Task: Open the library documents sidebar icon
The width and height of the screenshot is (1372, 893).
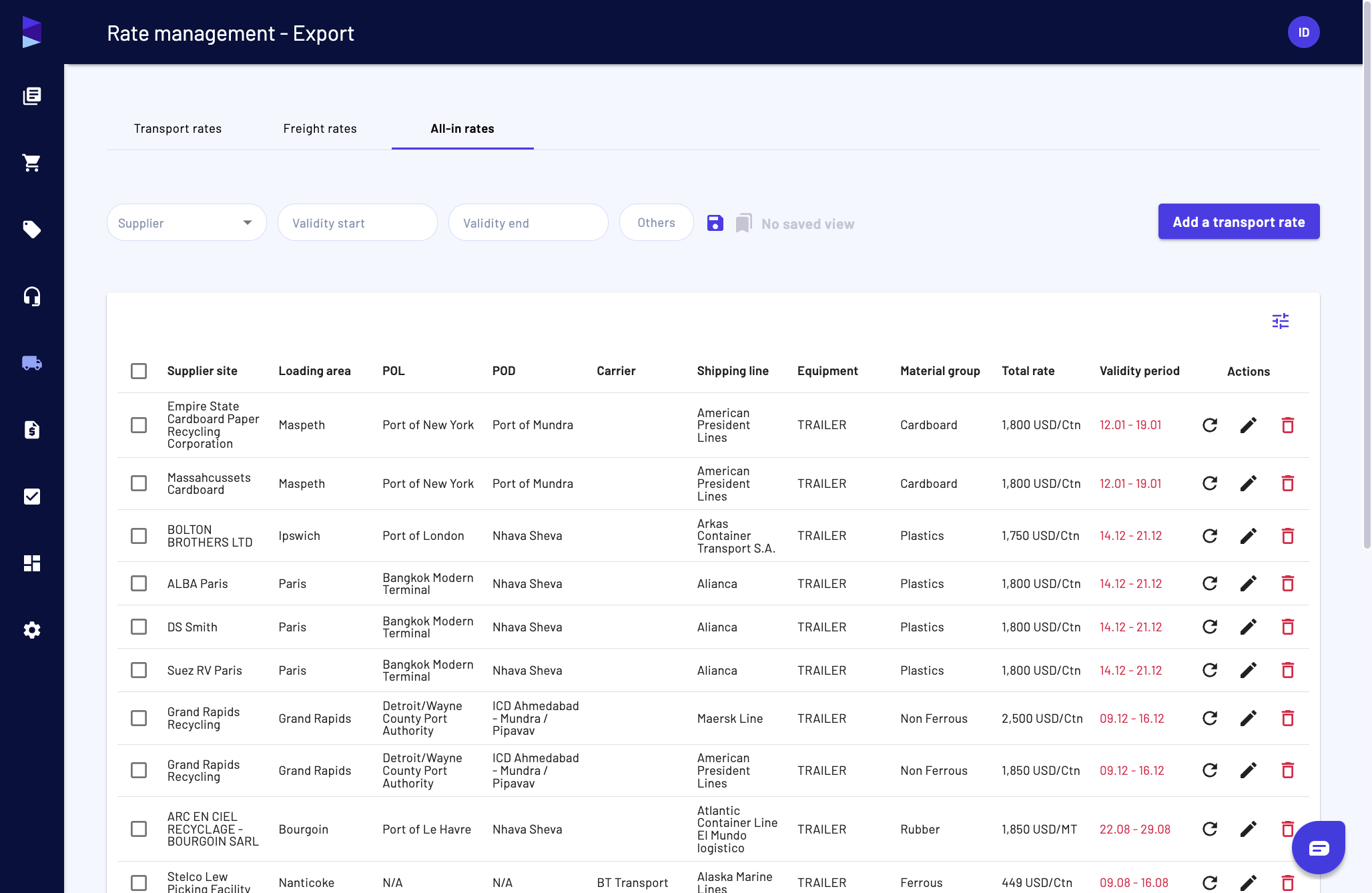Action: (32, 96)
